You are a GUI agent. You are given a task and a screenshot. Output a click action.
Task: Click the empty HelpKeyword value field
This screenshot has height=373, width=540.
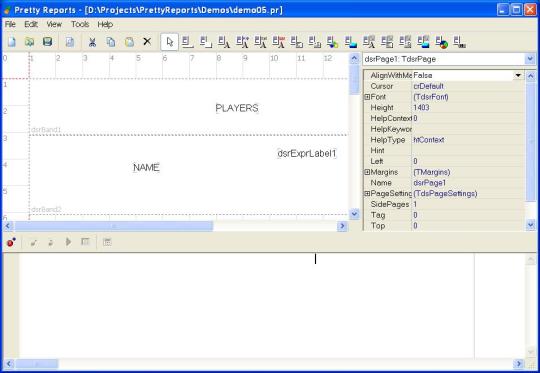pos(468,129)
